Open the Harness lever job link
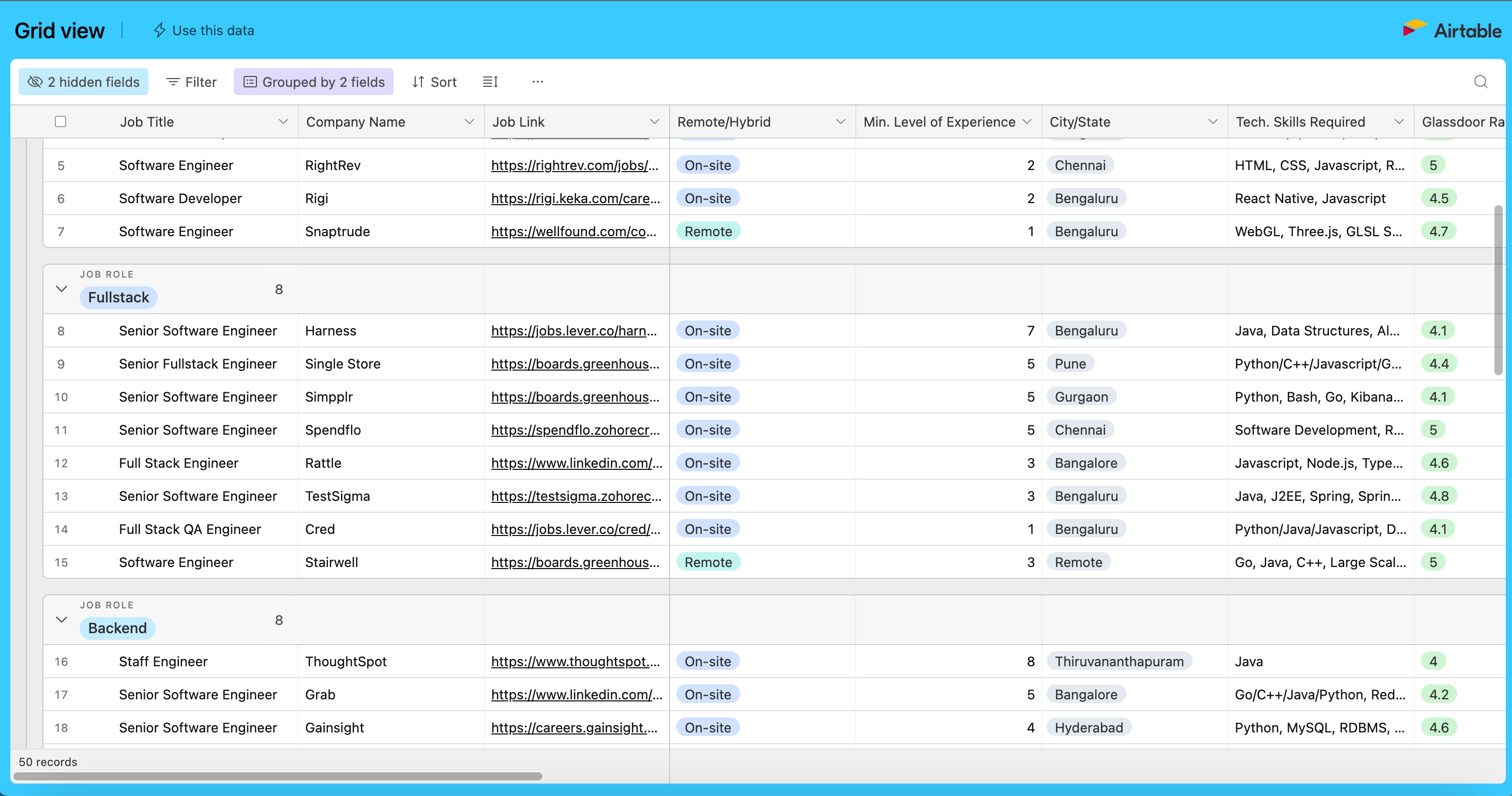Image resolution: width=1512 pixels, height=796 pixels. tap(573, 331)
